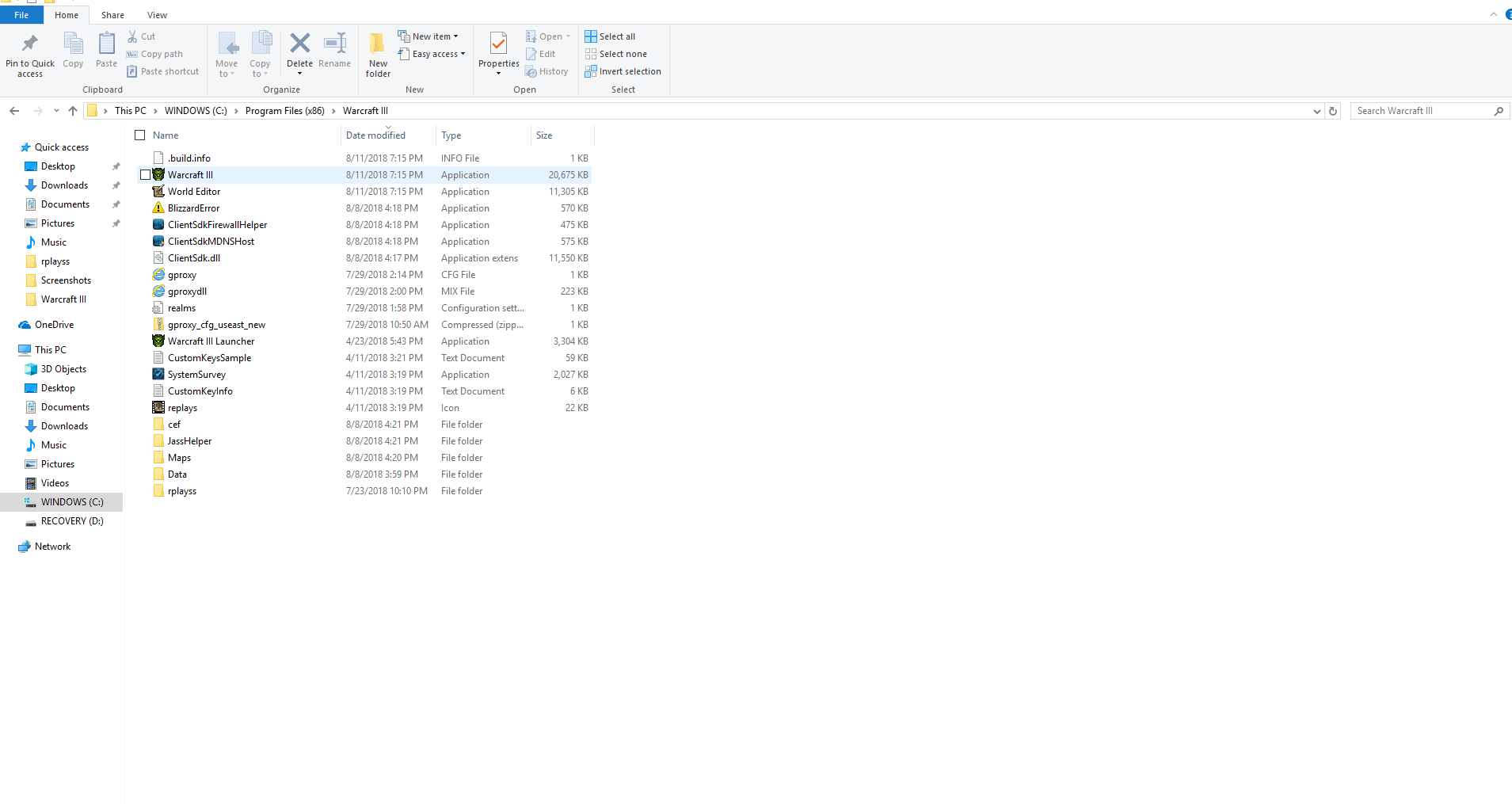Switch to the View ribbon tab

[x=157, y=15]
